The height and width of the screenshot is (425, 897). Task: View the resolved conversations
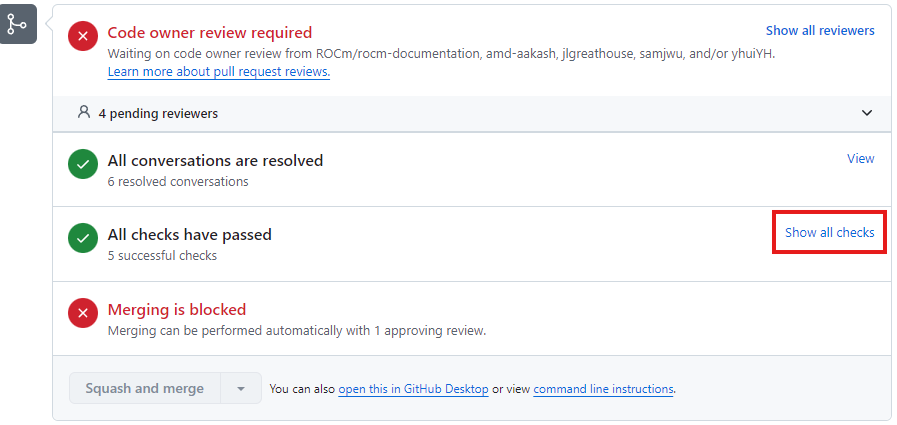point(860,158)
